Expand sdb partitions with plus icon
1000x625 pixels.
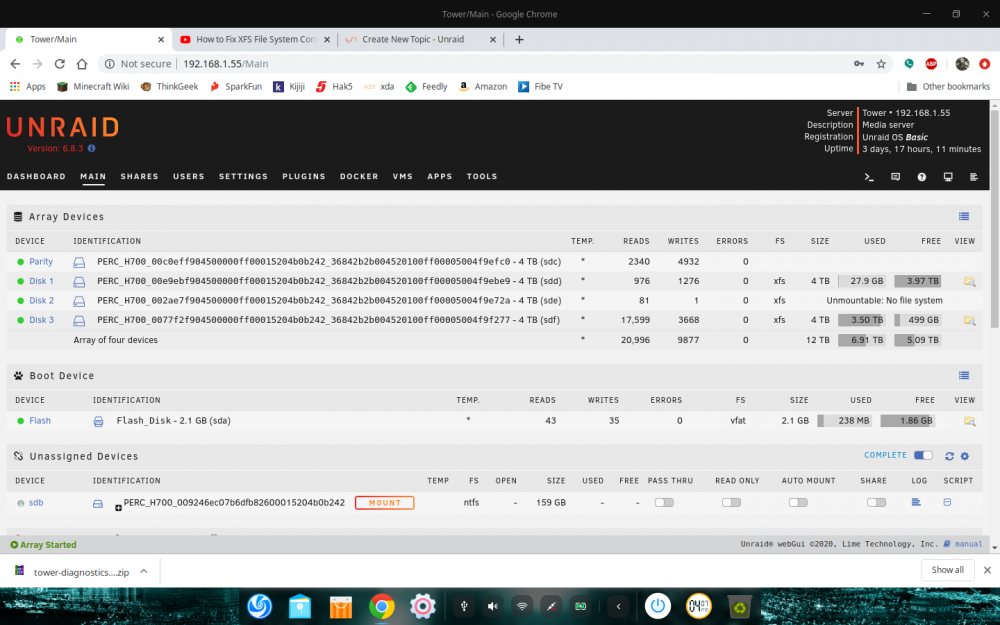(x=118, y=508)
